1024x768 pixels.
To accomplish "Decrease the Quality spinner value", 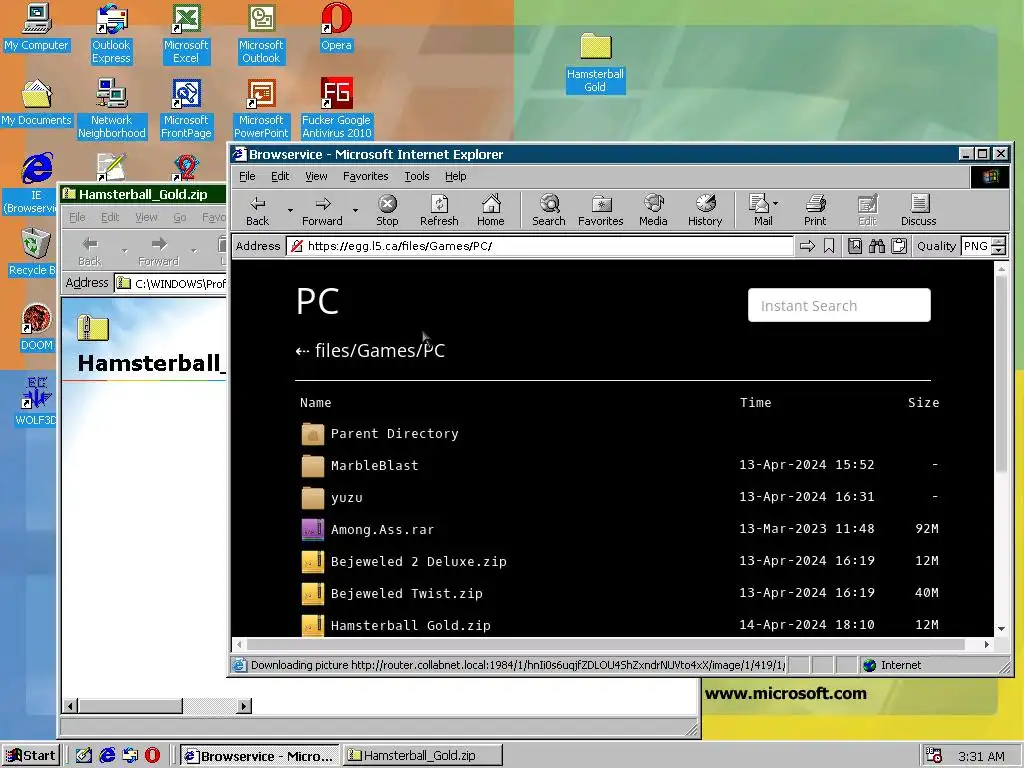I will pyautogui.click(x=999, y=251).
